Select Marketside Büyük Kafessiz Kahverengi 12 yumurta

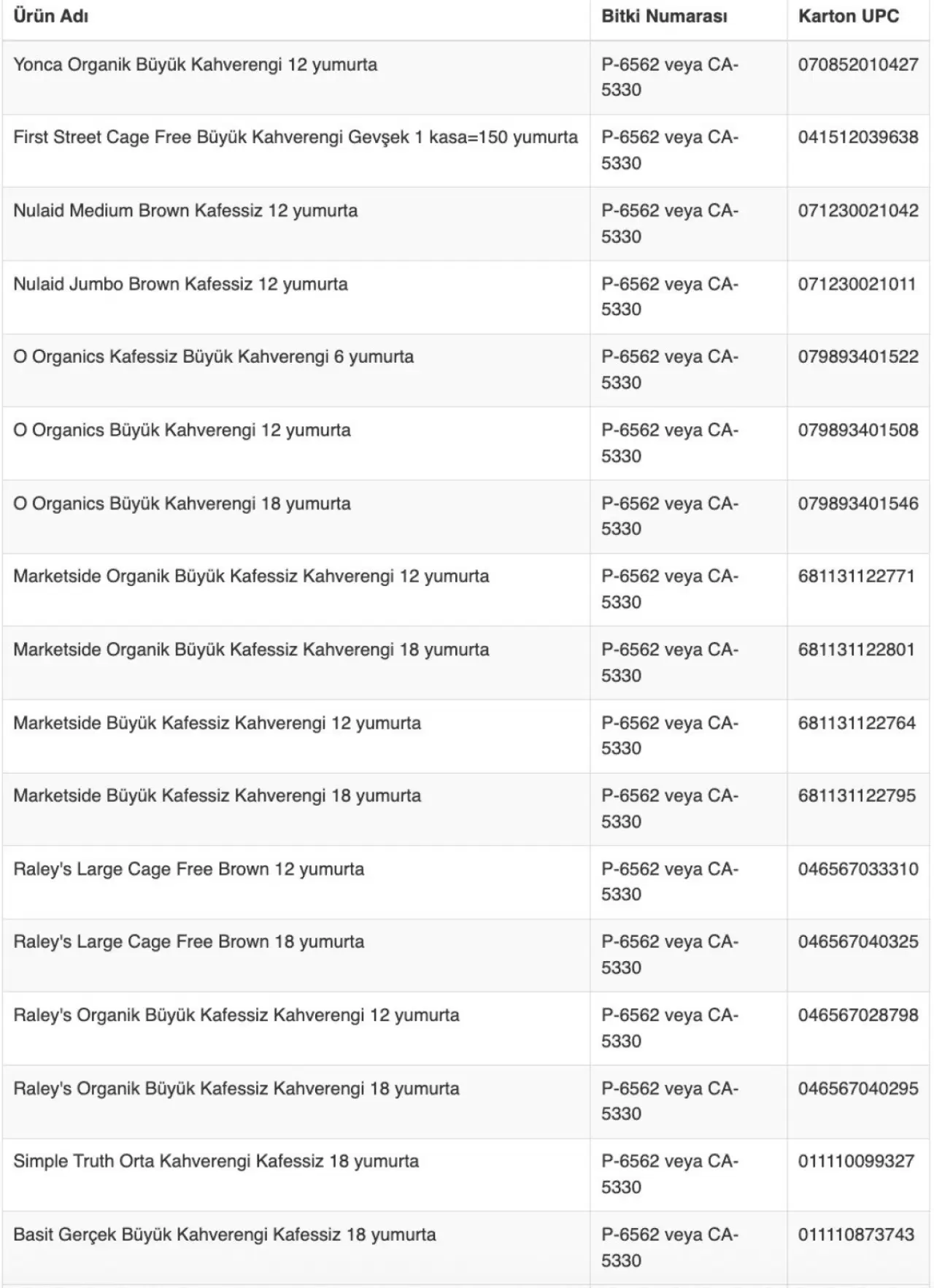(217, 723)
